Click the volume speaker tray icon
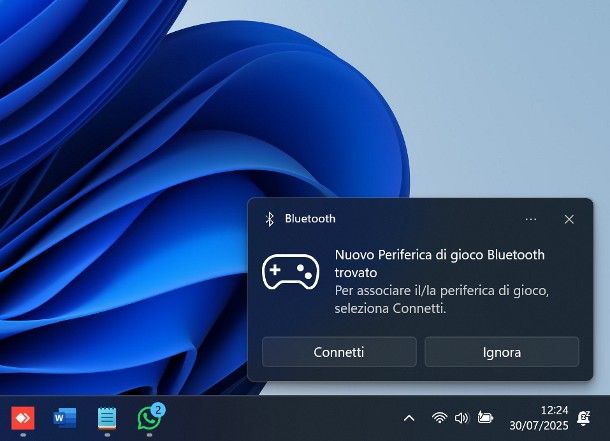610x441 pixels. 461,418
